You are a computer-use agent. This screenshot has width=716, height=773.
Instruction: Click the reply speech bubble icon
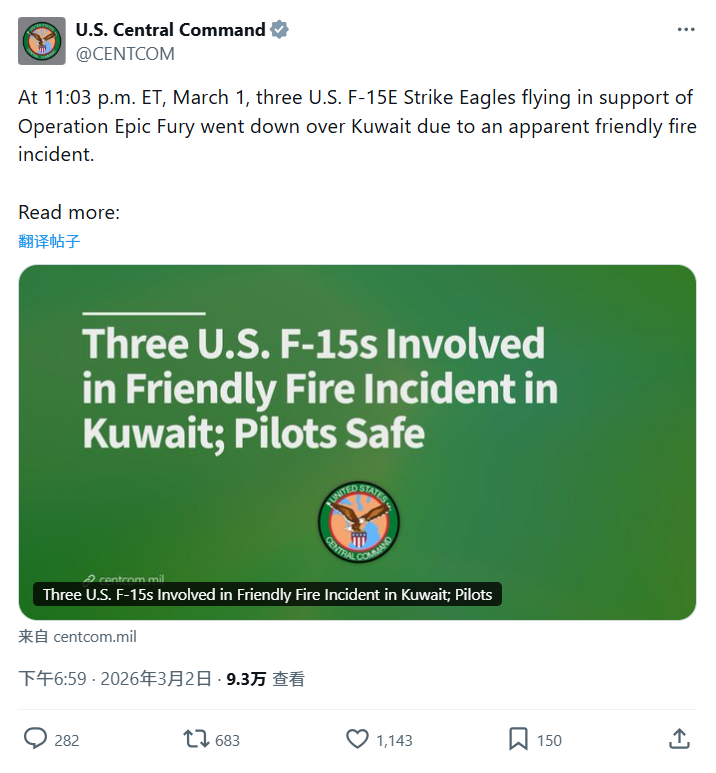tap(36, 739)
